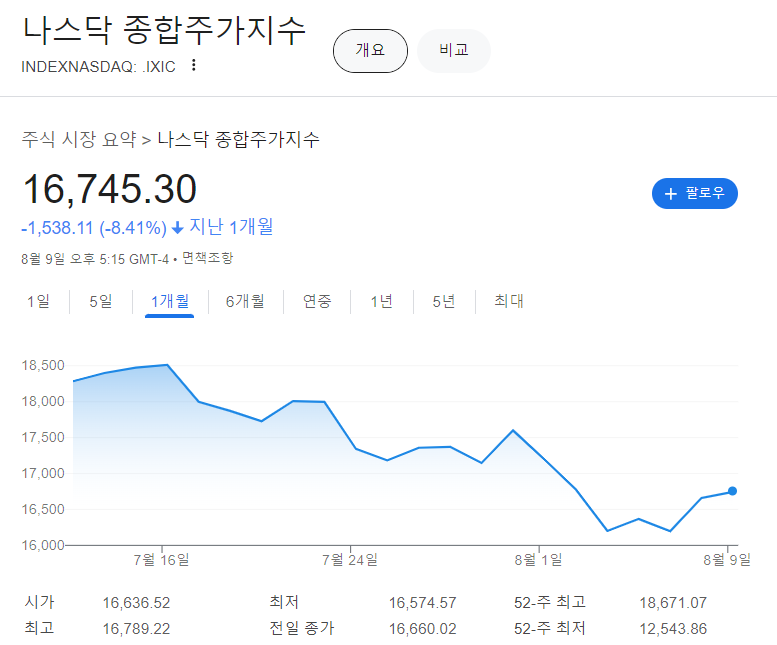Click the 개요 overview button
The width and height of the screenshot is (777, 645).
coord(370,51)
